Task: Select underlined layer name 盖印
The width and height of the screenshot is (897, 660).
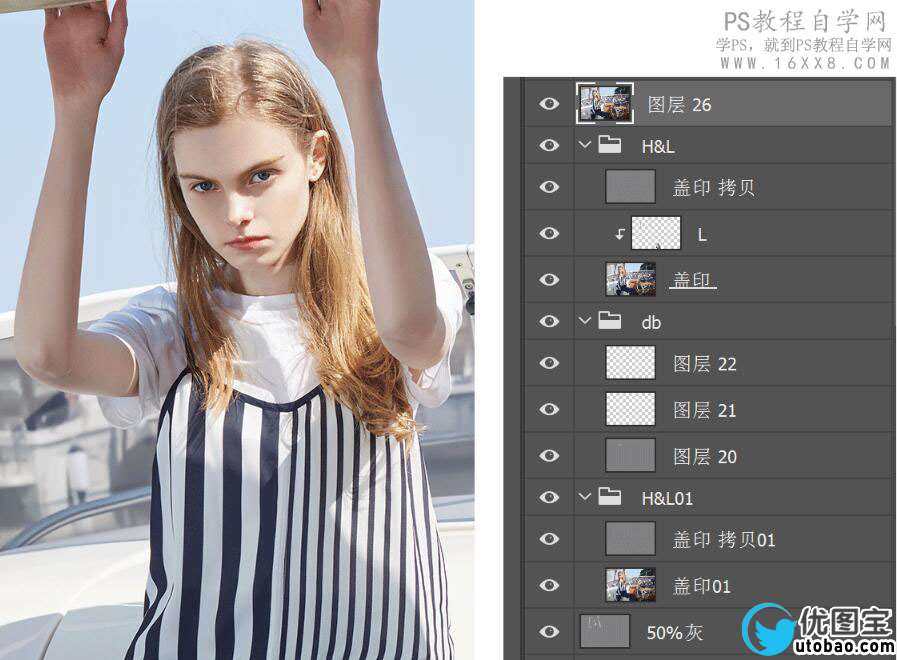Action: [x=692, y=280]
